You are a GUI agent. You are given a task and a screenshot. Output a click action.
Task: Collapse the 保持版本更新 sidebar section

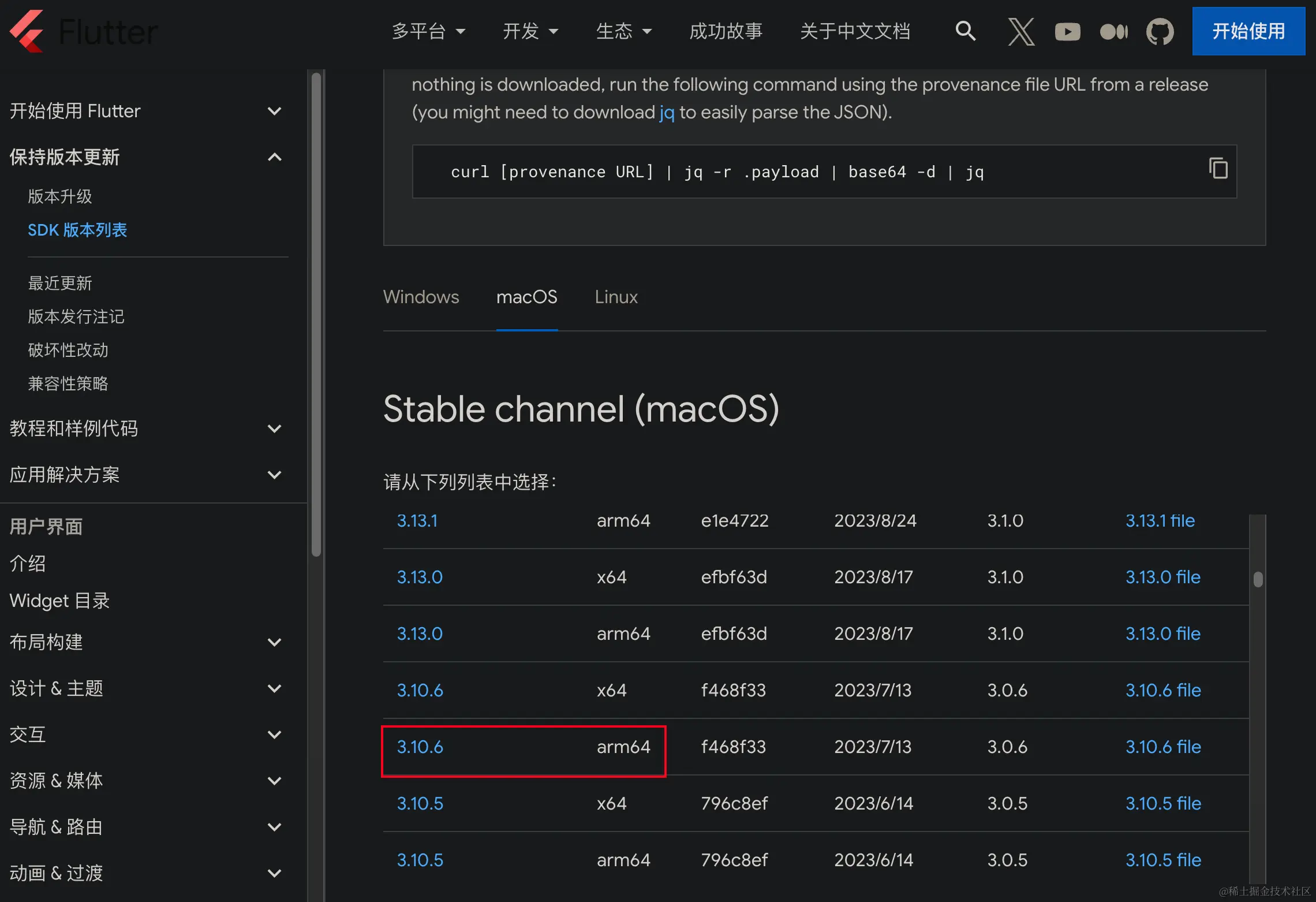coord(275,157)
